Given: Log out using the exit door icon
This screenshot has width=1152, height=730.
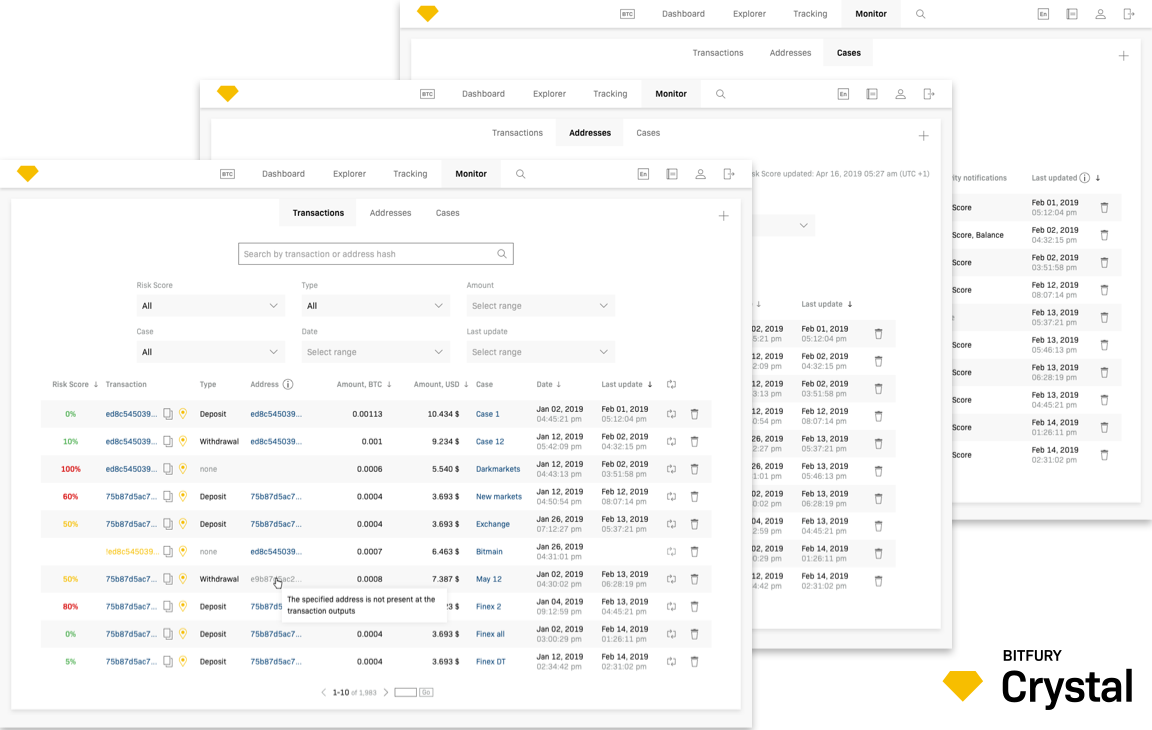Looking at the screenshot, I should (x=729, y=173).
